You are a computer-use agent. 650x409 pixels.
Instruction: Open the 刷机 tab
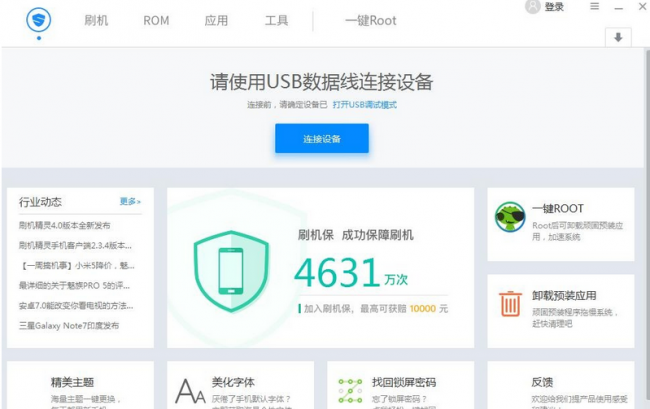point(96,20)
